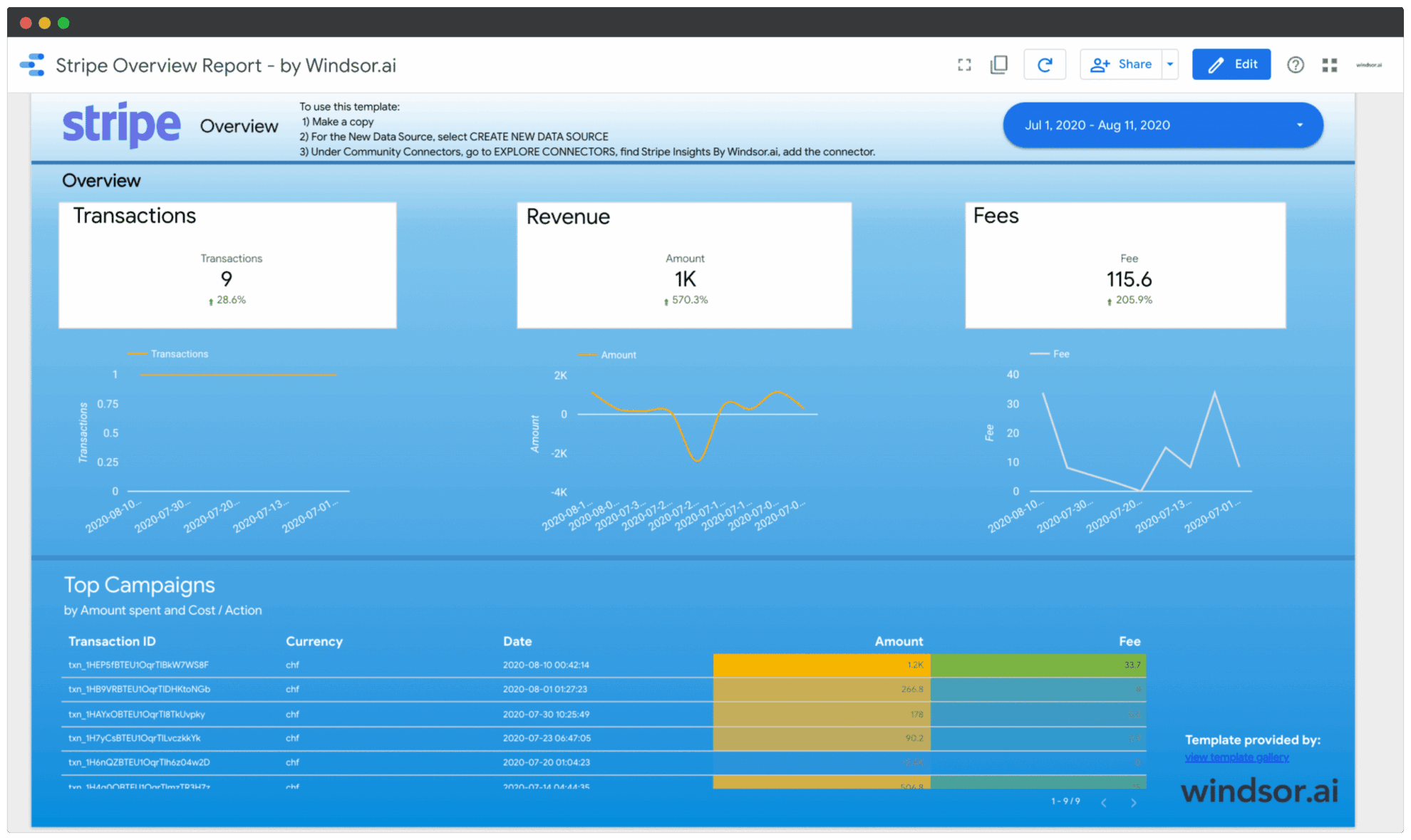This screenshot has width=1411, height=840.
Task: Click the Transactions chart legend label
Action: (180, 354)
